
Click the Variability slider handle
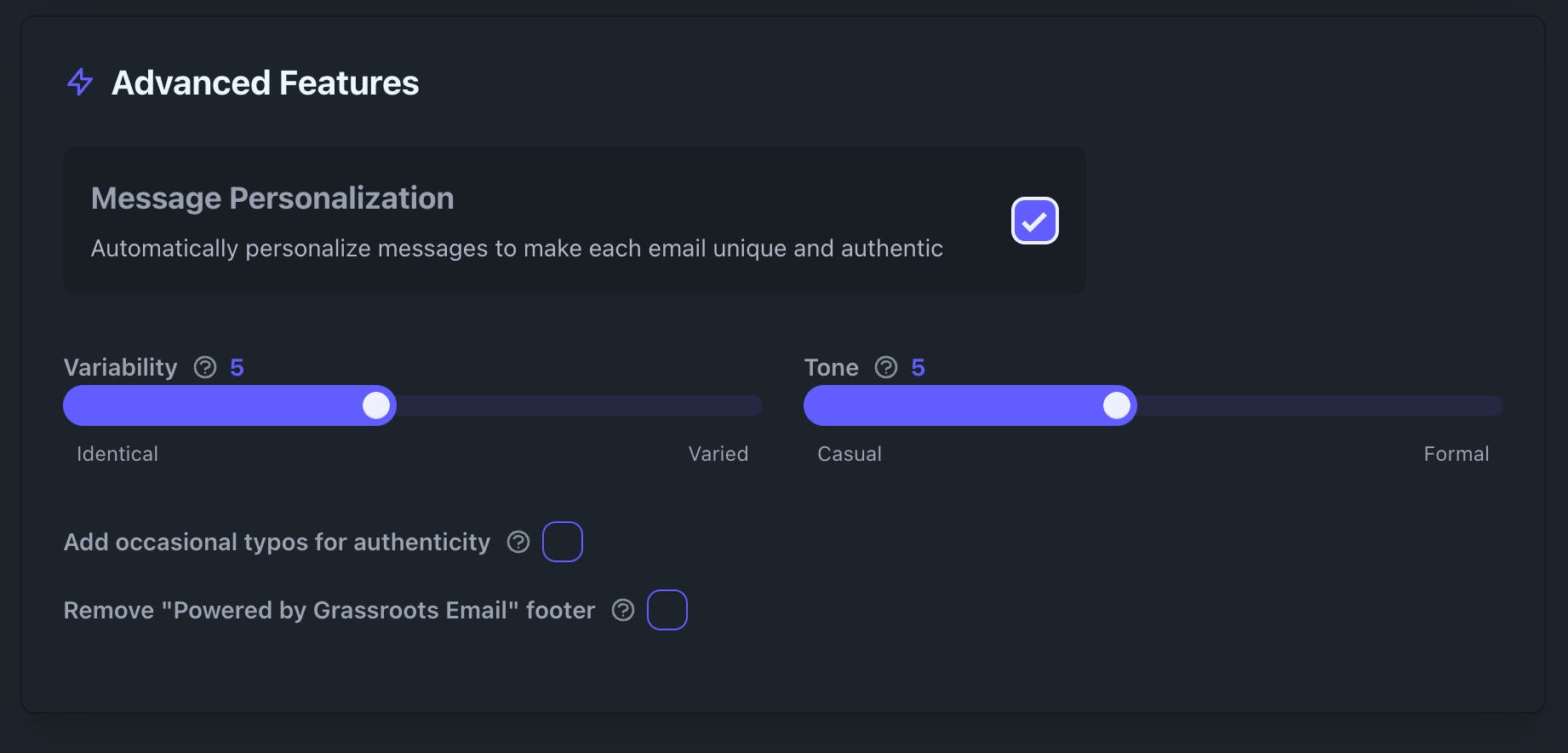[x=376, y=405]
